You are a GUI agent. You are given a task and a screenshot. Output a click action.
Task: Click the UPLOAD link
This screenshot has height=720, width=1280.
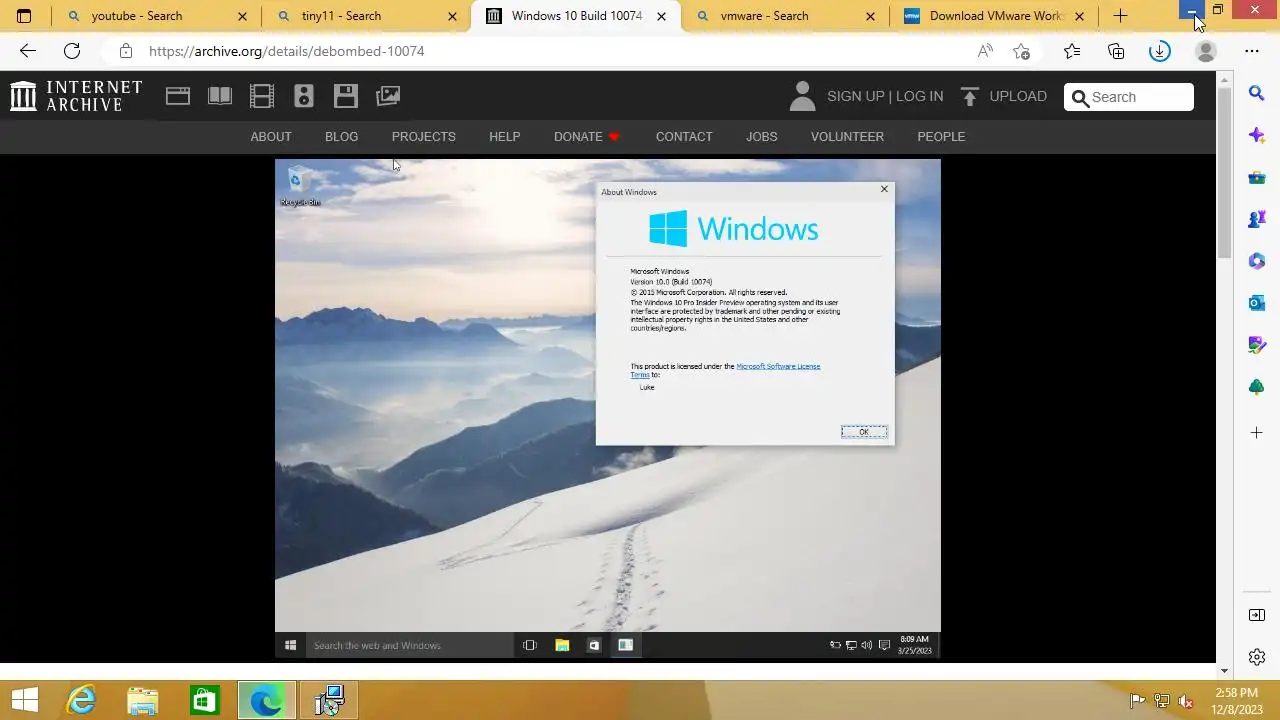[1004, 96]
